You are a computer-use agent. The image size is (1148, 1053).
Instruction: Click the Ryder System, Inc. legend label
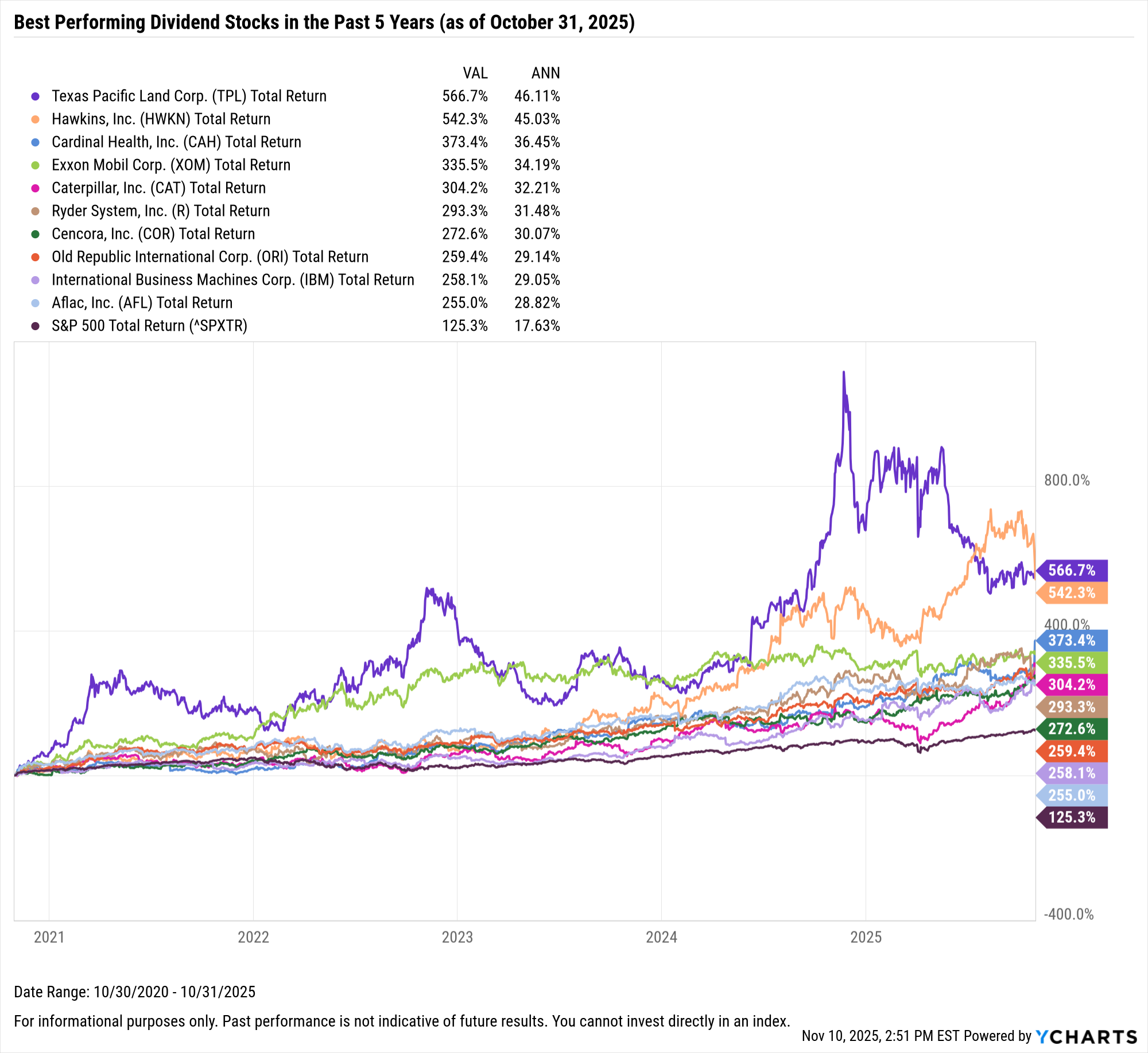(161, 211)
